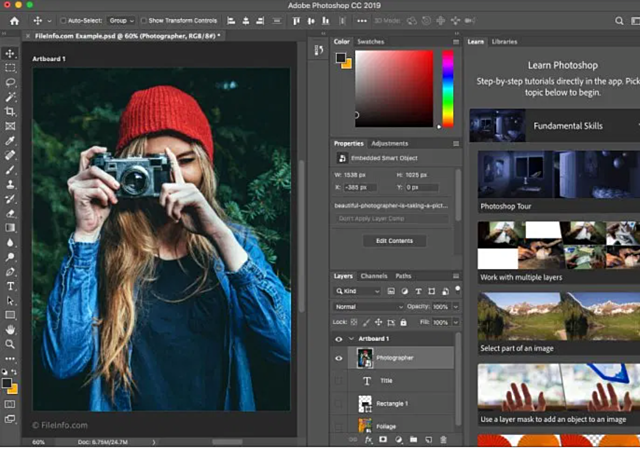The width and height of the screenshot is (640, 449).
Task: Click the Edit Contents button
Action: coord(394,241)
